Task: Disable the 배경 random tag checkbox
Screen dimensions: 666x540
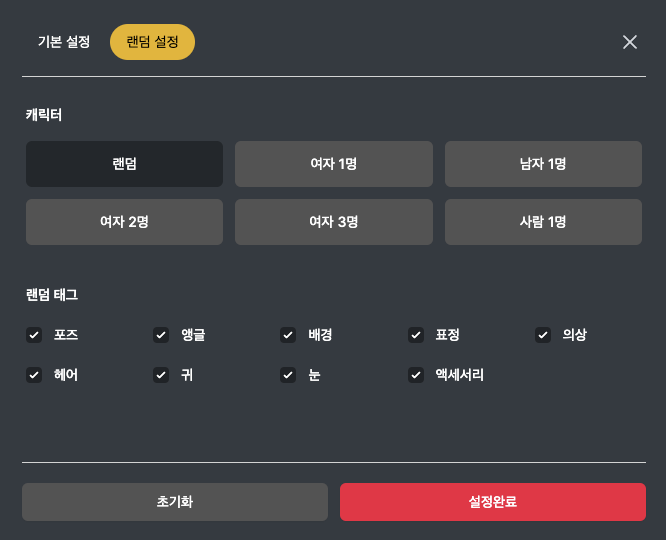Action: [x=288, y=335]
